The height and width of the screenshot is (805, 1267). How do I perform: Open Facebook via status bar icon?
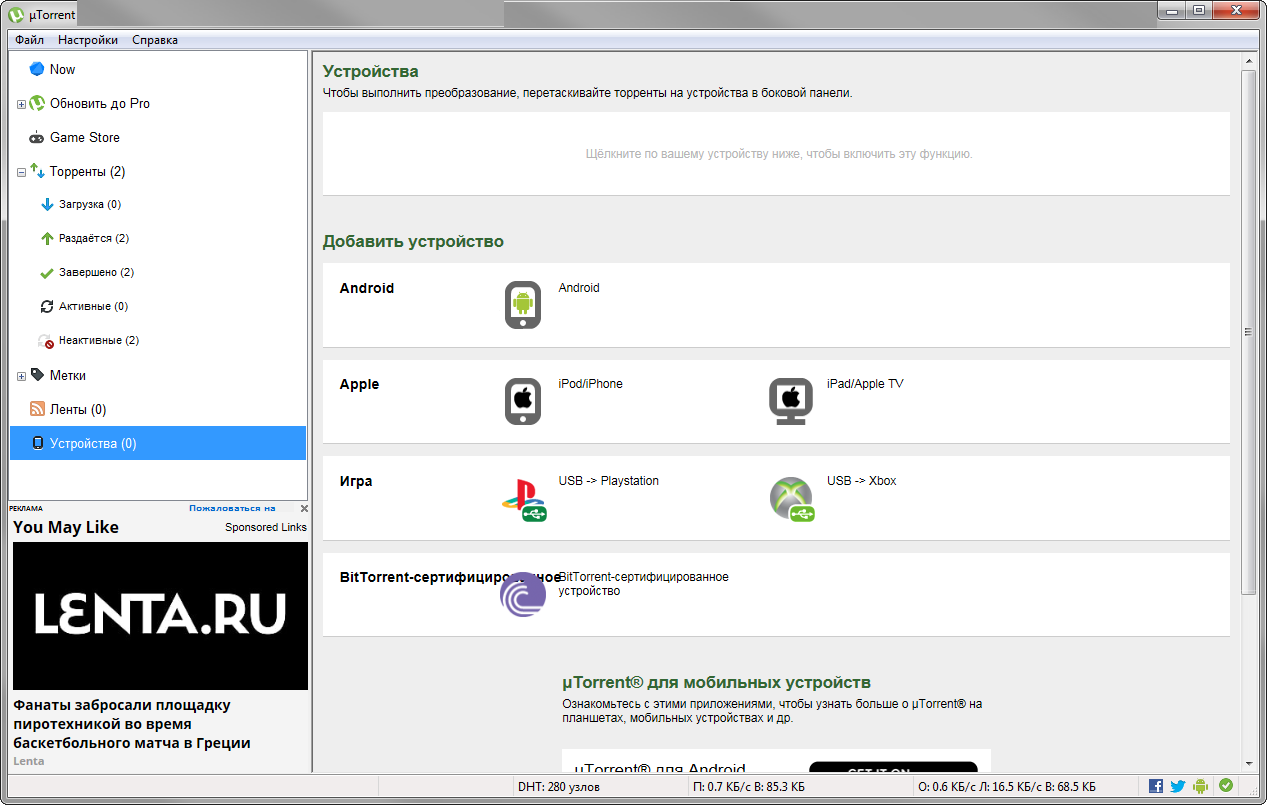pos(1156,787)
